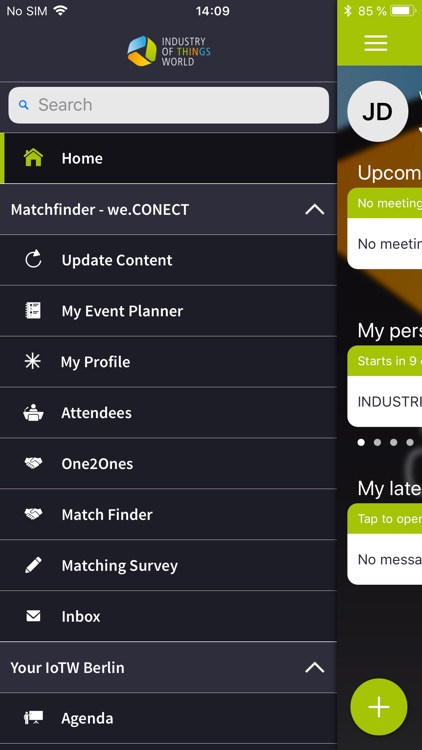Click the JD profile avatar

tap(378, 111)
